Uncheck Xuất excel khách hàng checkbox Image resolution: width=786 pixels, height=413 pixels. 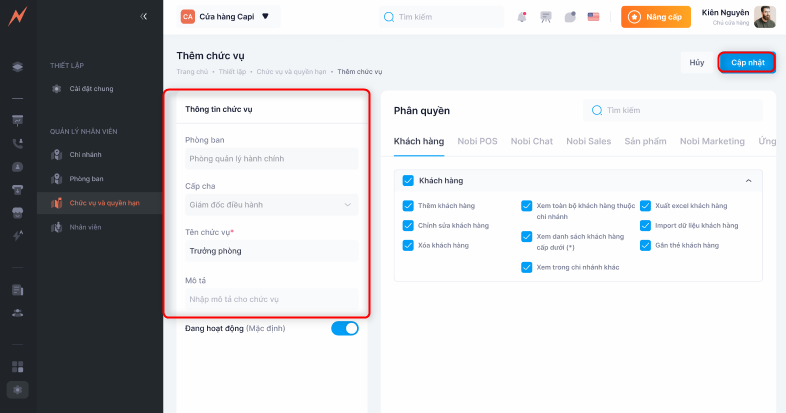click(646, 205)
